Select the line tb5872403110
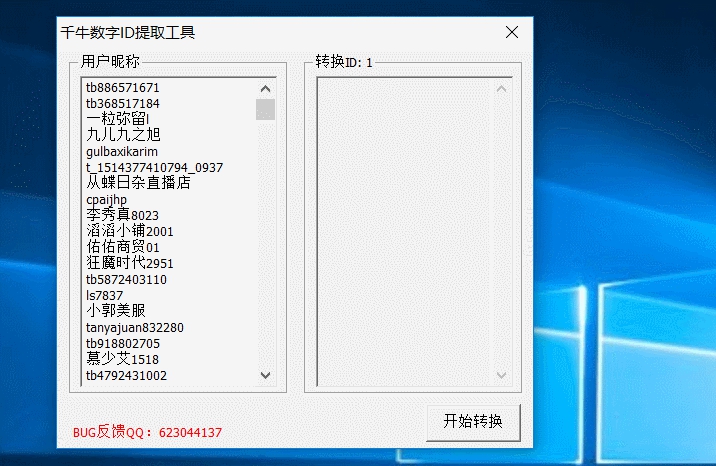This screenshot has height=466, width=716. pyautogui.click(x=126, y=279)
